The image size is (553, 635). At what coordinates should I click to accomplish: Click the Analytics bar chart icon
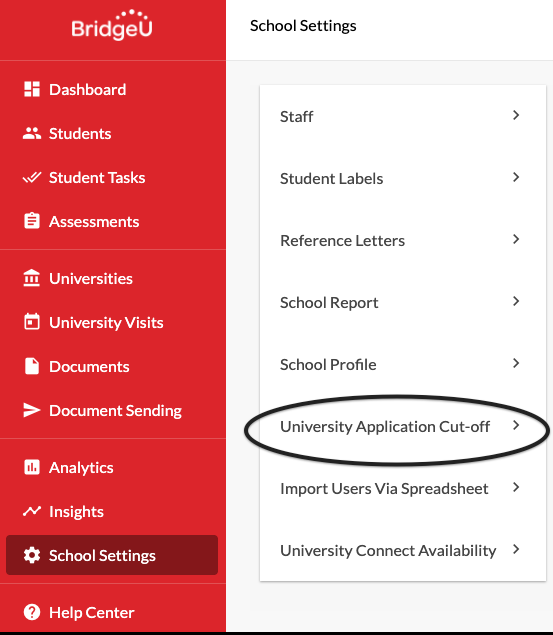[32, 467]
